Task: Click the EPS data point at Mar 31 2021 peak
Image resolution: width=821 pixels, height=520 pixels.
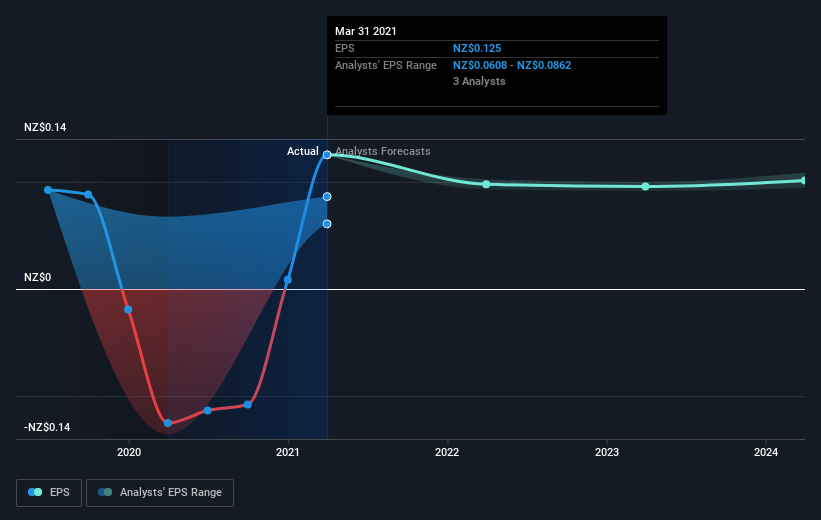Action: [327, 155]
